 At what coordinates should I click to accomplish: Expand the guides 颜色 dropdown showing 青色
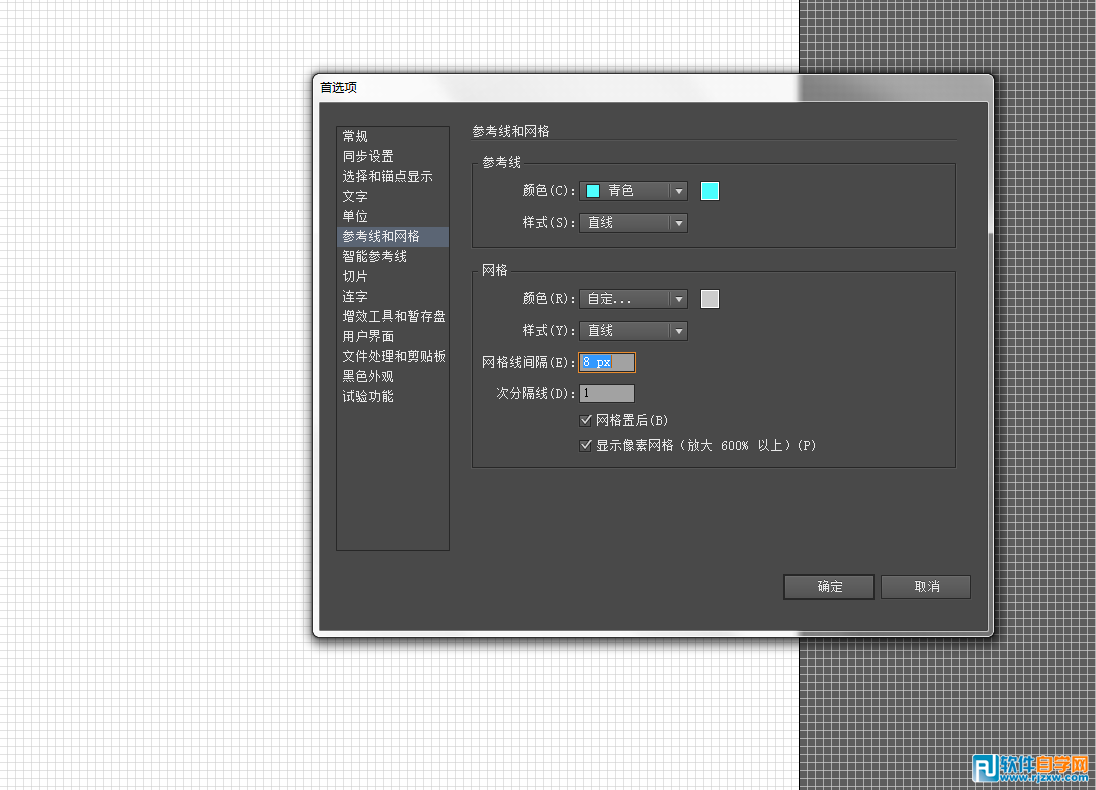pyautogui.click(x=634, y=191)
